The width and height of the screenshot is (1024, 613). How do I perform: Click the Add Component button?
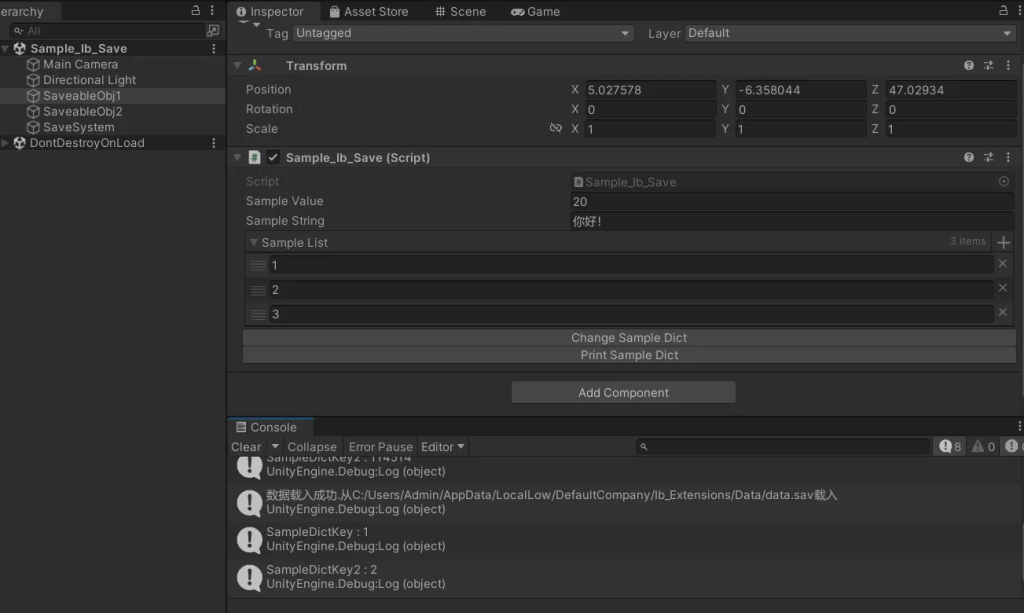pos(623,392)
